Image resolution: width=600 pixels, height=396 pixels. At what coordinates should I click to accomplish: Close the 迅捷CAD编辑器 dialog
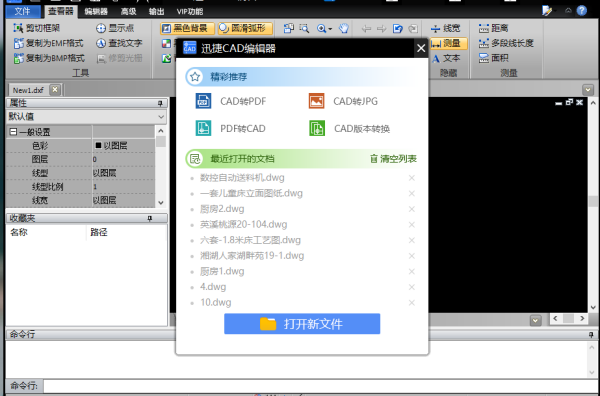(421, 48)
